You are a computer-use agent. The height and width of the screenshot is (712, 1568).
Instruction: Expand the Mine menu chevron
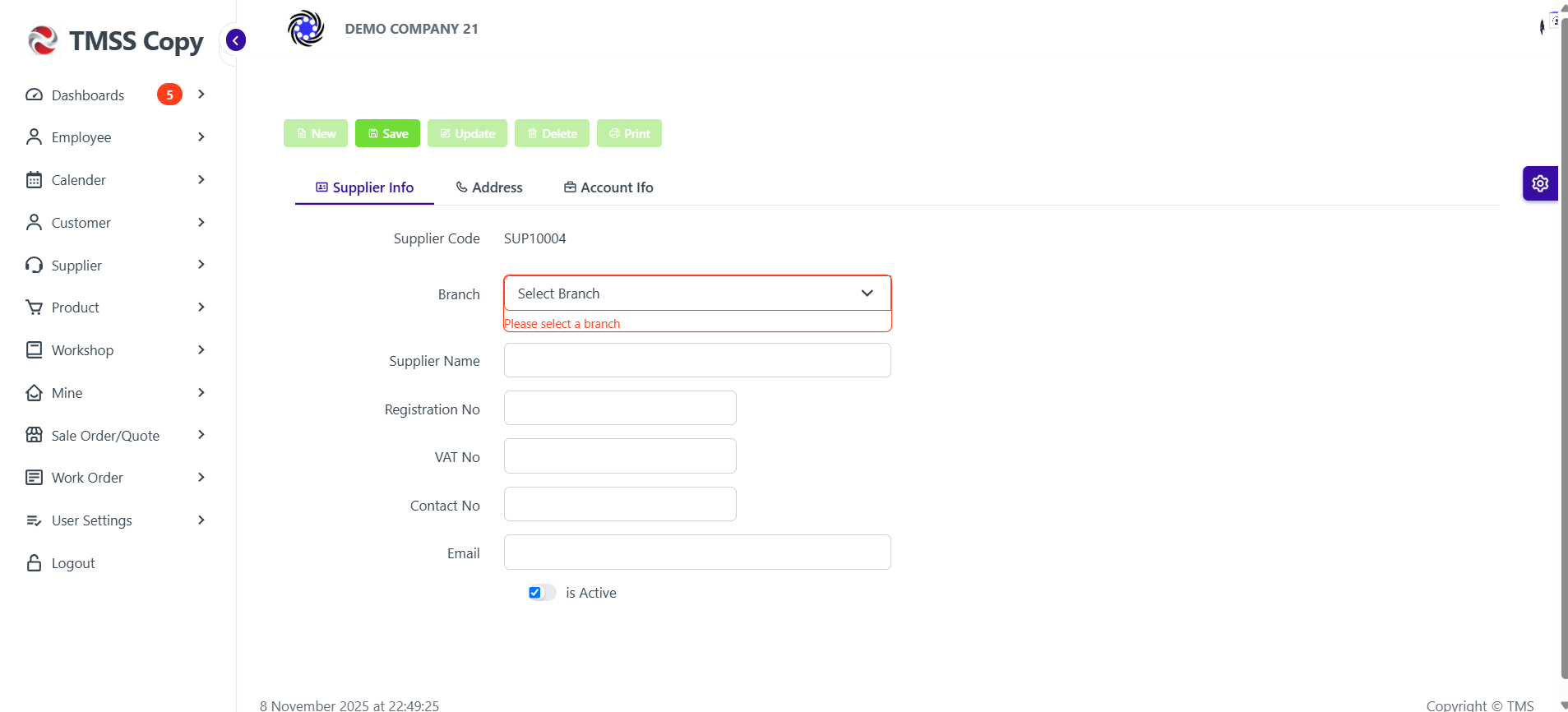pyautogui.click(x=201, y=392)
